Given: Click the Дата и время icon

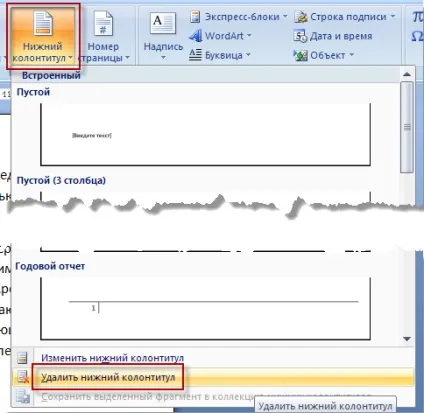Looking at the screenshot, I should tap(300, 36).
